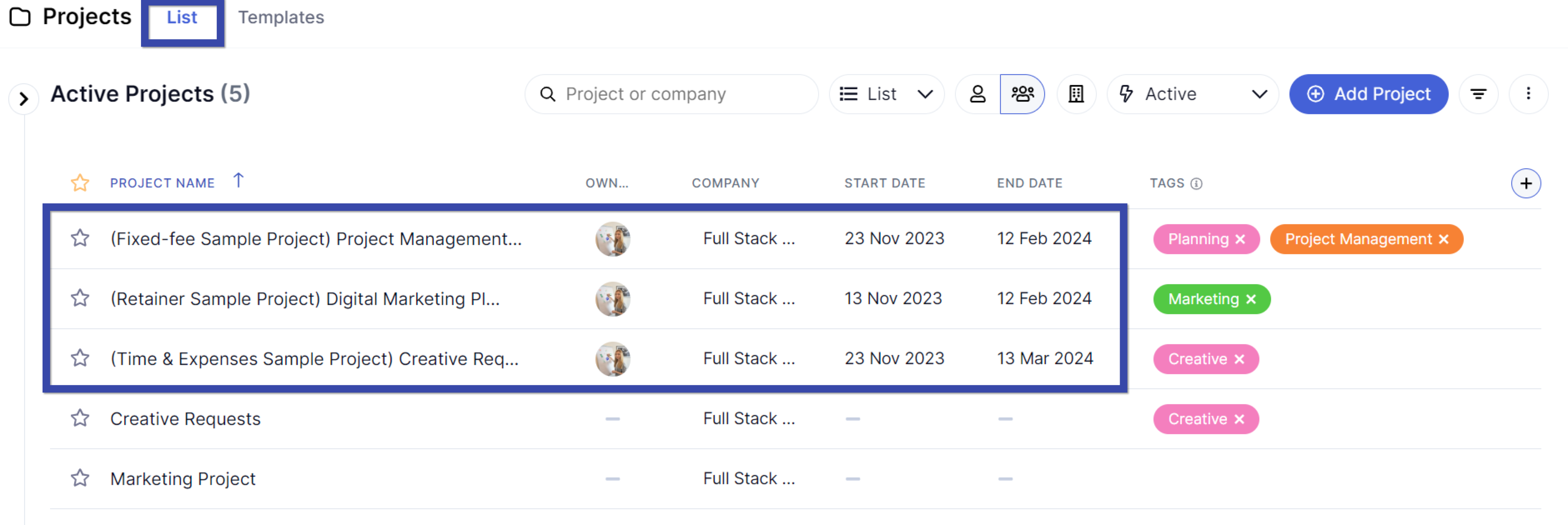Open the filter lines icon
1568x525 pixels.
[1478, 94]
